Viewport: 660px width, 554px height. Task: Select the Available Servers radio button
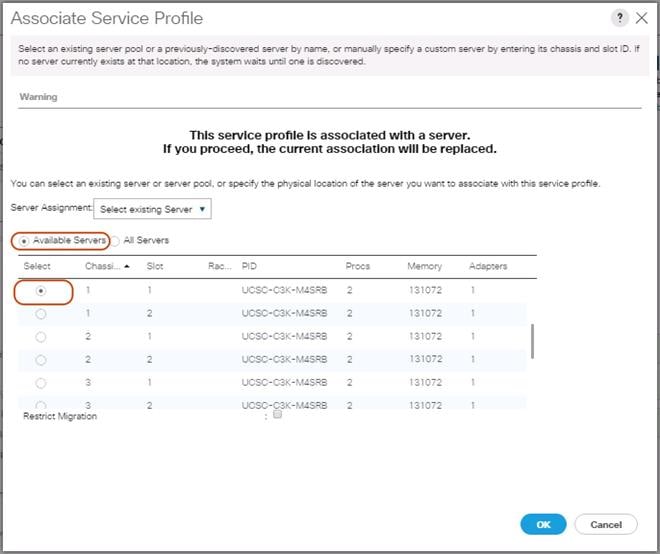(x=24, y=241)
